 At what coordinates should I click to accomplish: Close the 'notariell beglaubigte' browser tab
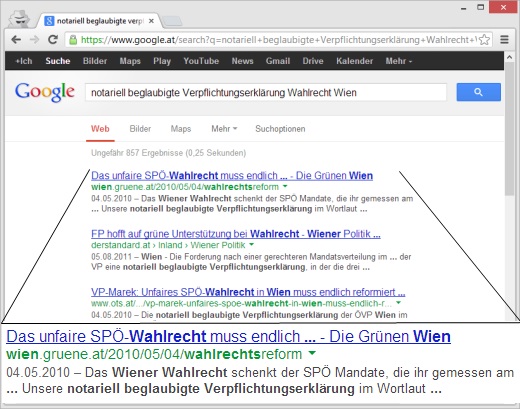(x=151, y=21)
